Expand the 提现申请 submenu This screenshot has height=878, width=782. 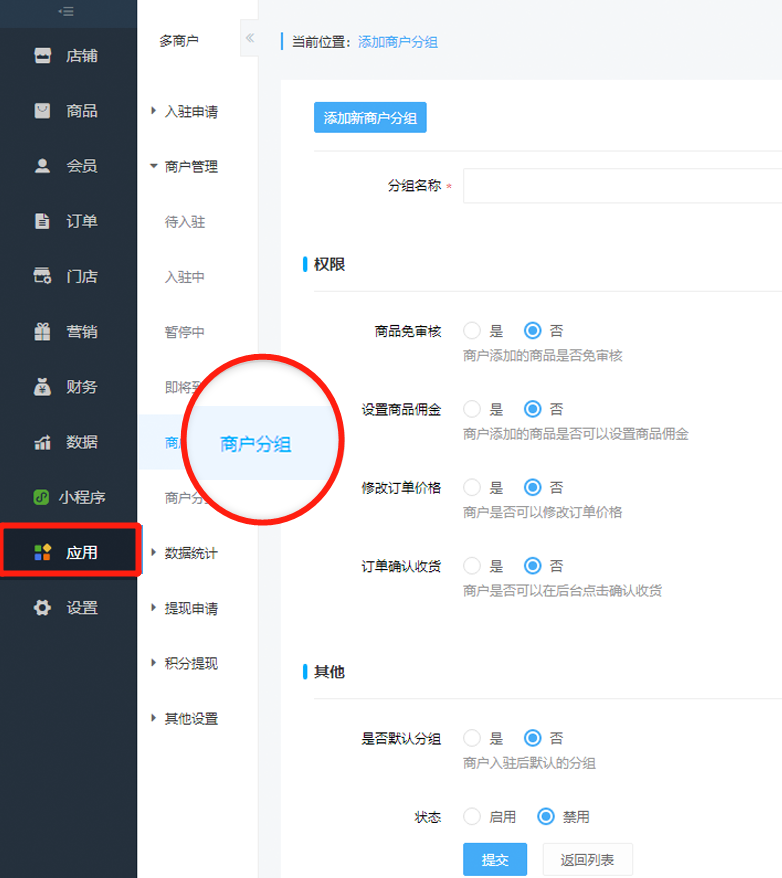(x=191, y=608)
